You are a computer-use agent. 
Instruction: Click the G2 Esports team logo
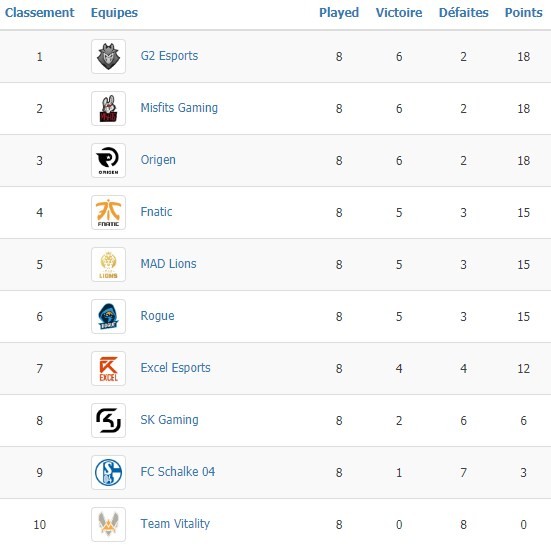click(108, 56)
